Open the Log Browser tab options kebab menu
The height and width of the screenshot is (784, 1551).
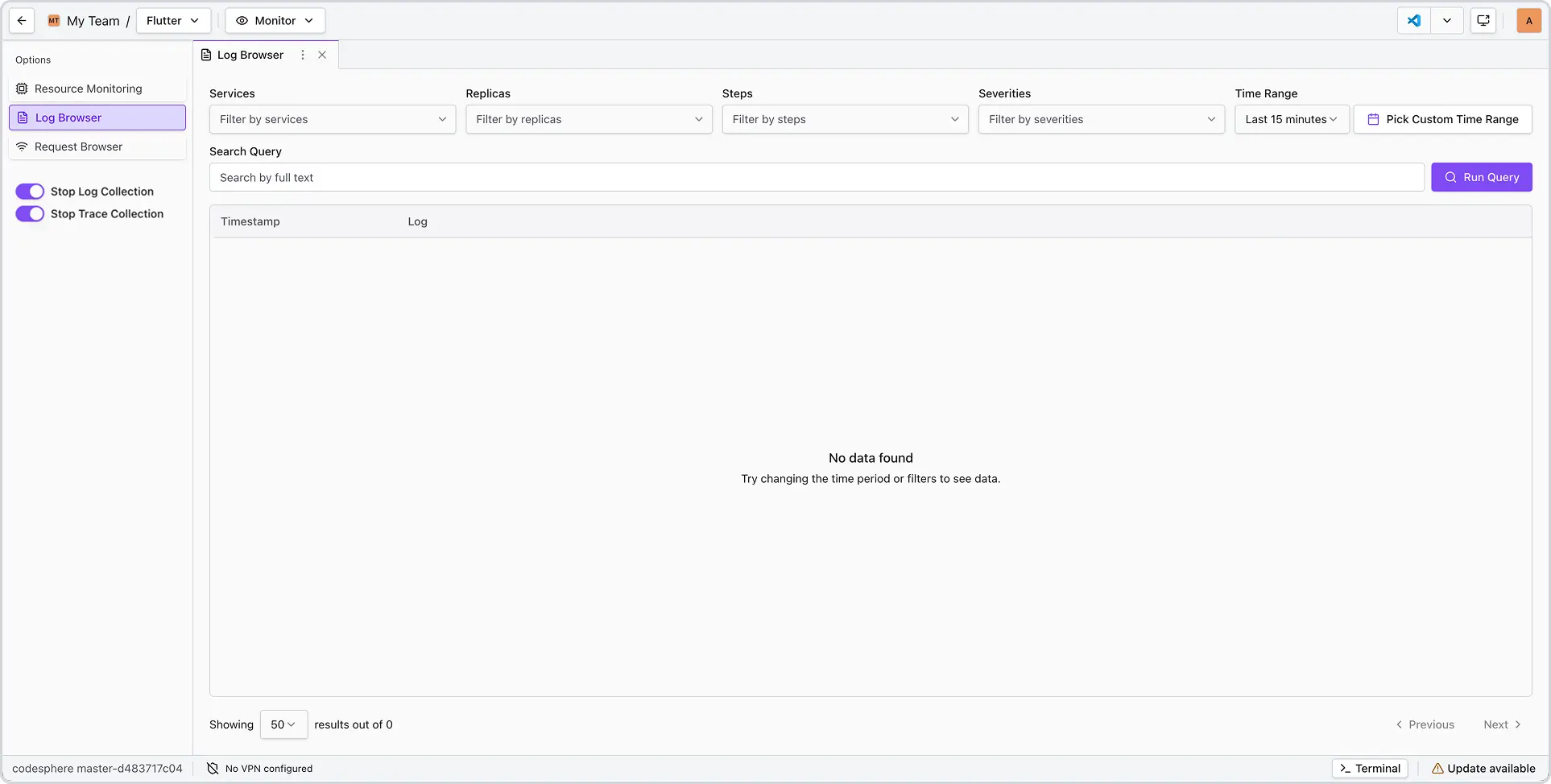(x=303, y=55)
